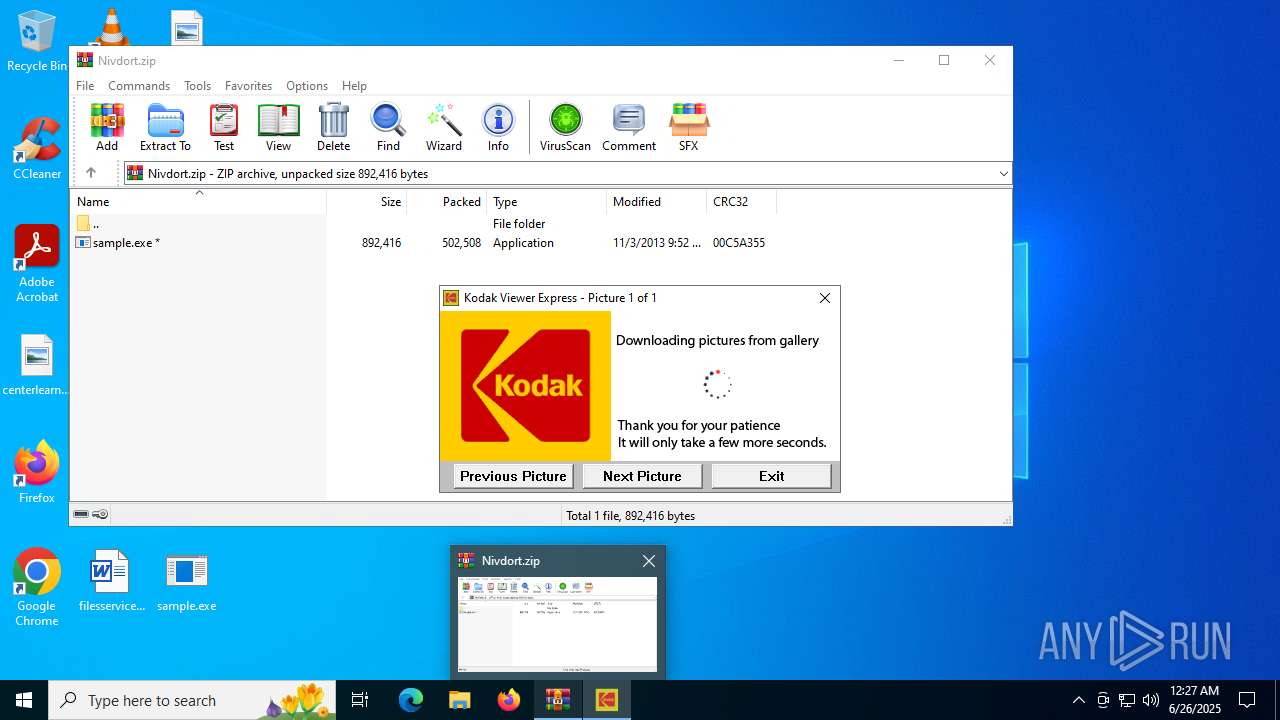Switch to WinRAR taskbar button
The width and height of the screenshot is (1280, 720).
tap(558, 700)
